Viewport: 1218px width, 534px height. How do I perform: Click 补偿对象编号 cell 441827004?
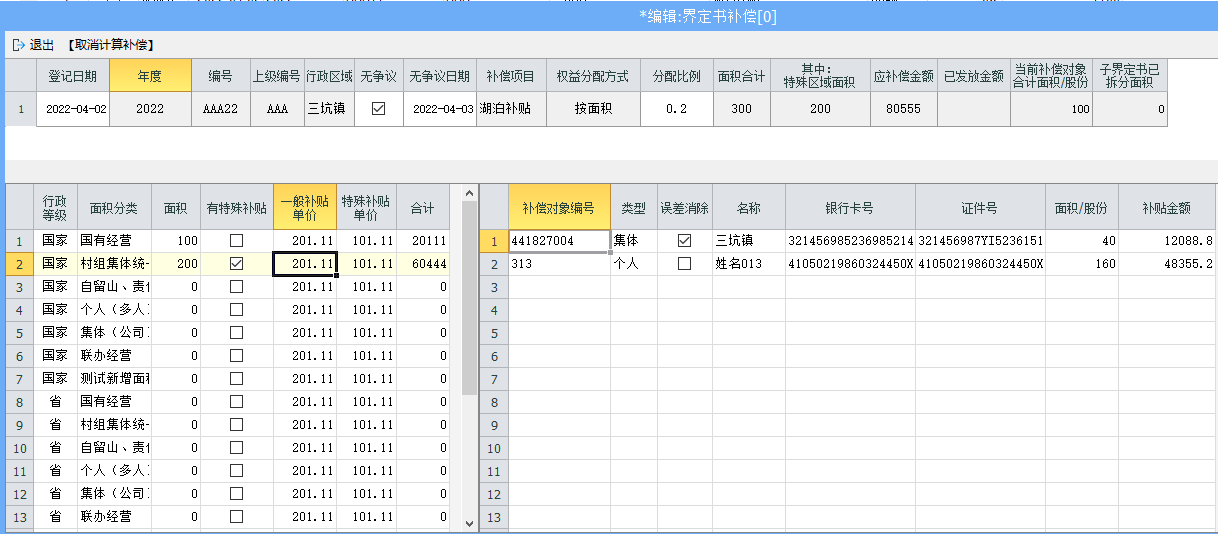click(x=558, y=241)
